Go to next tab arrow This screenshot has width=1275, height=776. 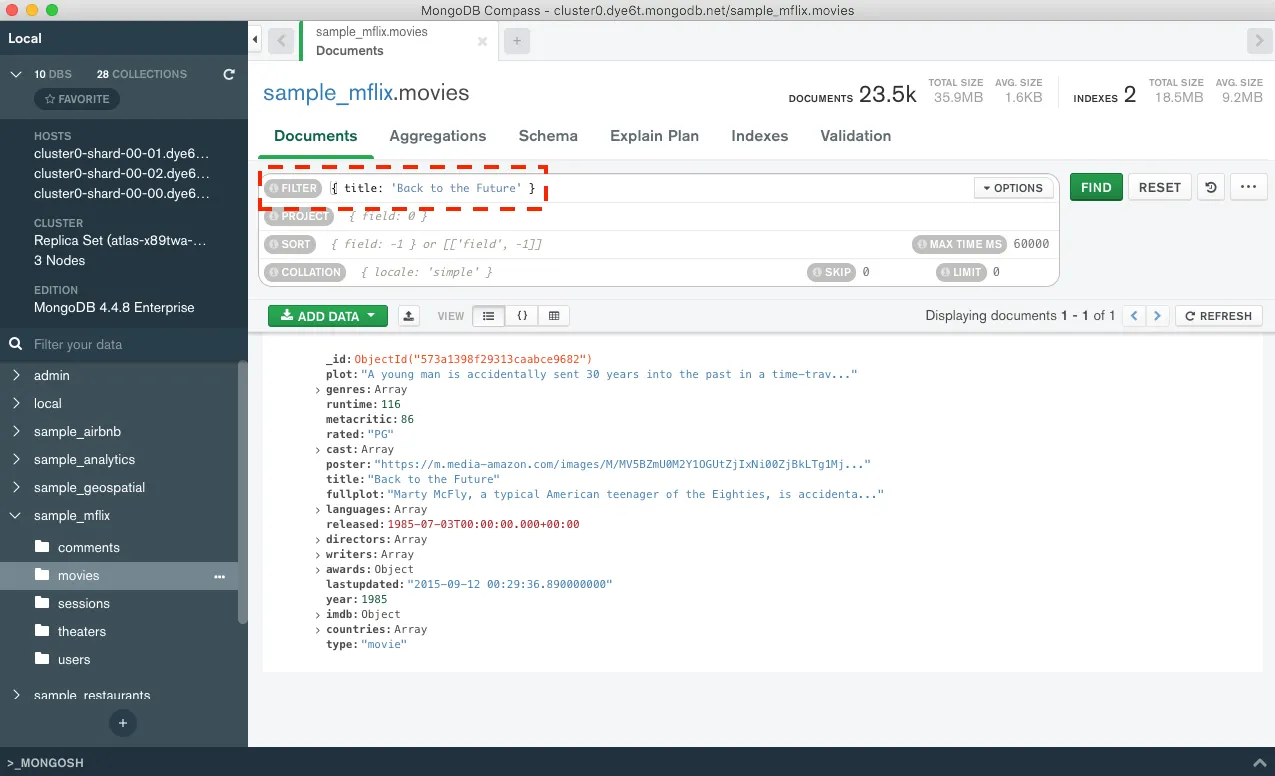pyautogui.click(x=1259, y=41)
